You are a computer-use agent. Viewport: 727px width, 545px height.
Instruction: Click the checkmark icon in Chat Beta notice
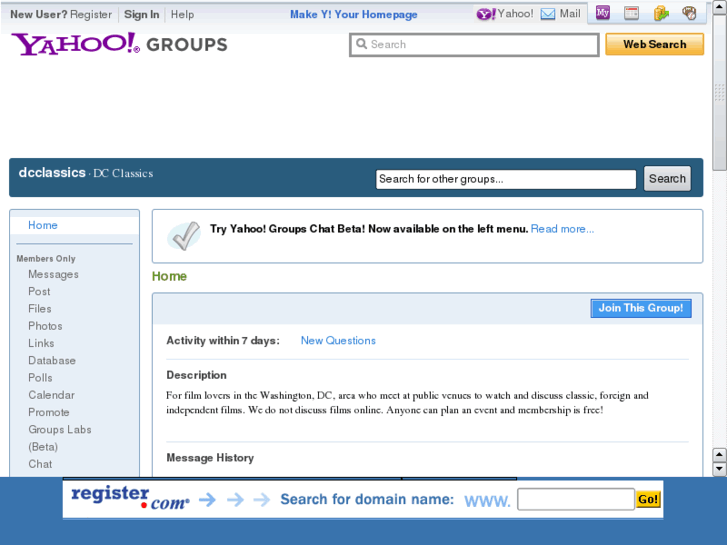[x=184, y=236]
